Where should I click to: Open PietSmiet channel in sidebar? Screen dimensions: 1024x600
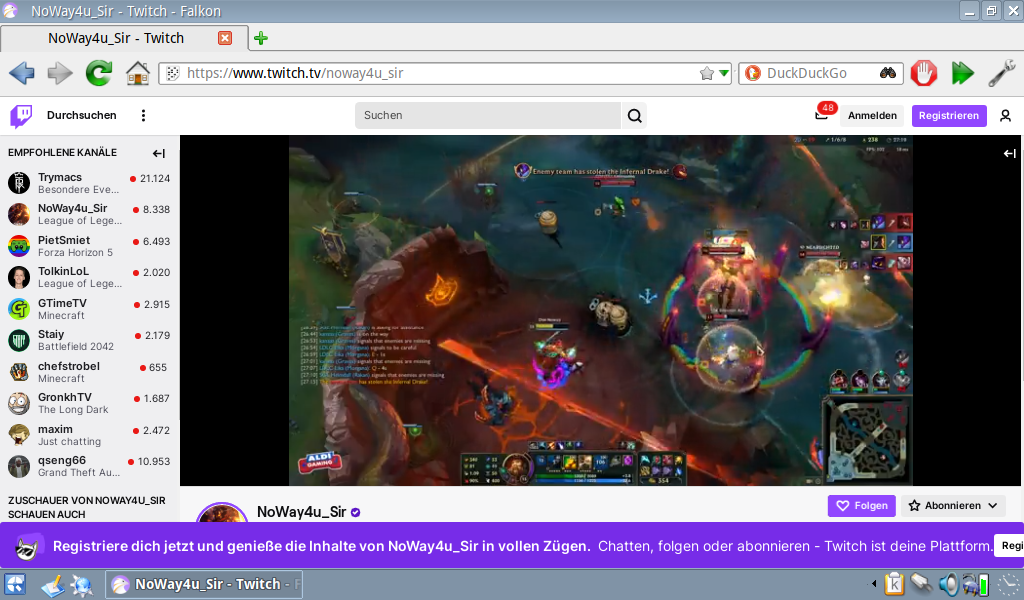(x=89, y=246)
